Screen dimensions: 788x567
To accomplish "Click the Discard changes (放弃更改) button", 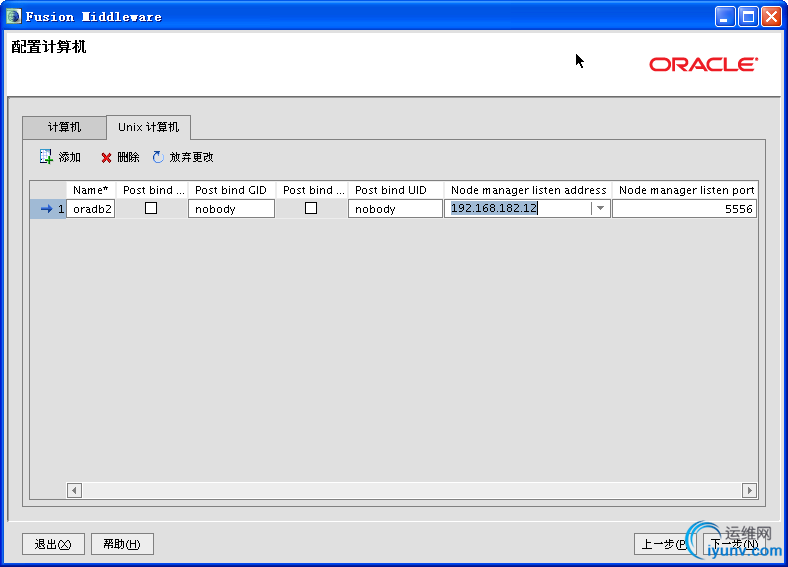I will 183,157.
